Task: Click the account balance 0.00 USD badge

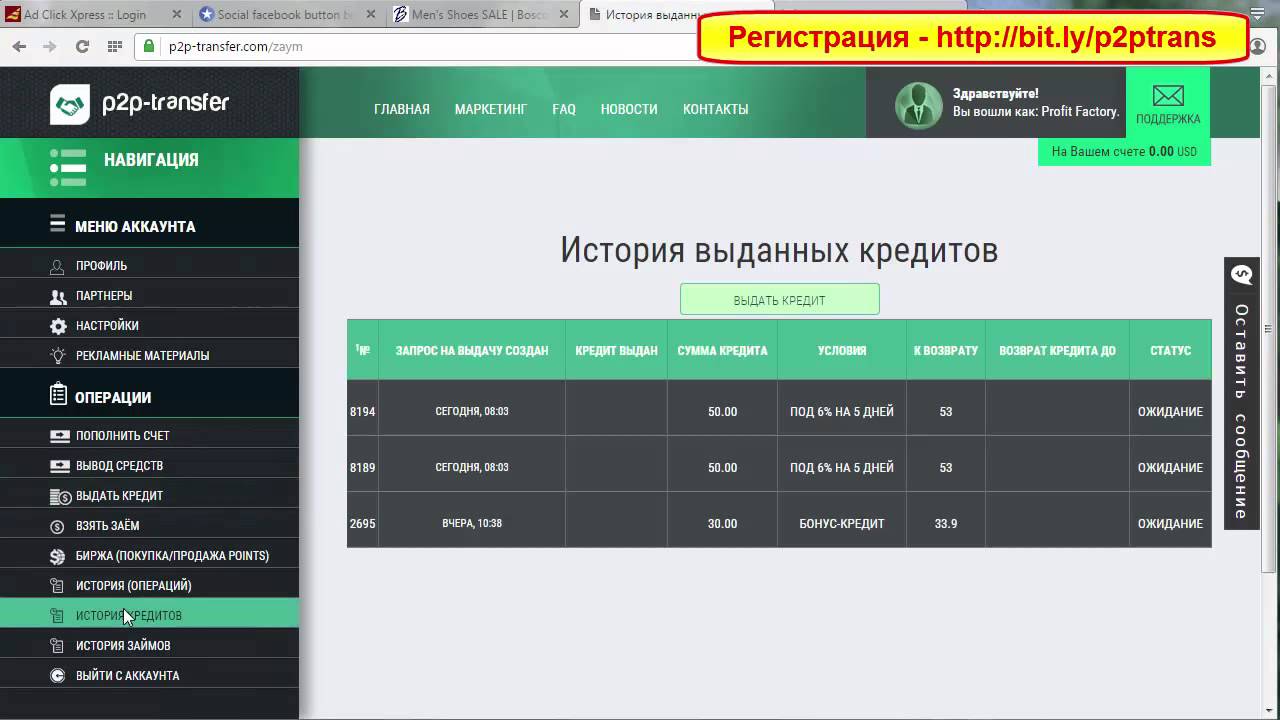Action: click(1124, 152)
